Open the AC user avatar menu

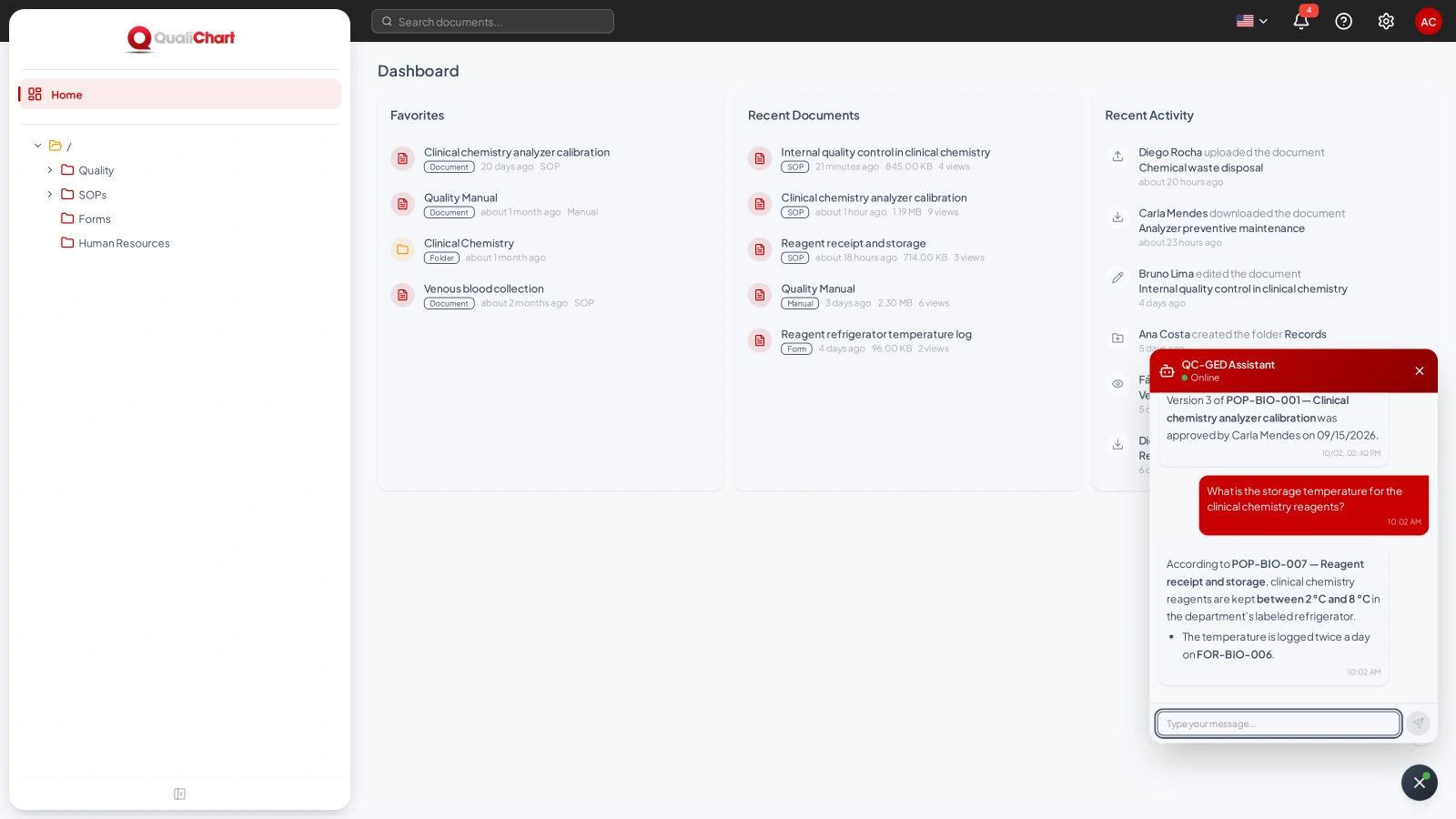coord(1429,21)
